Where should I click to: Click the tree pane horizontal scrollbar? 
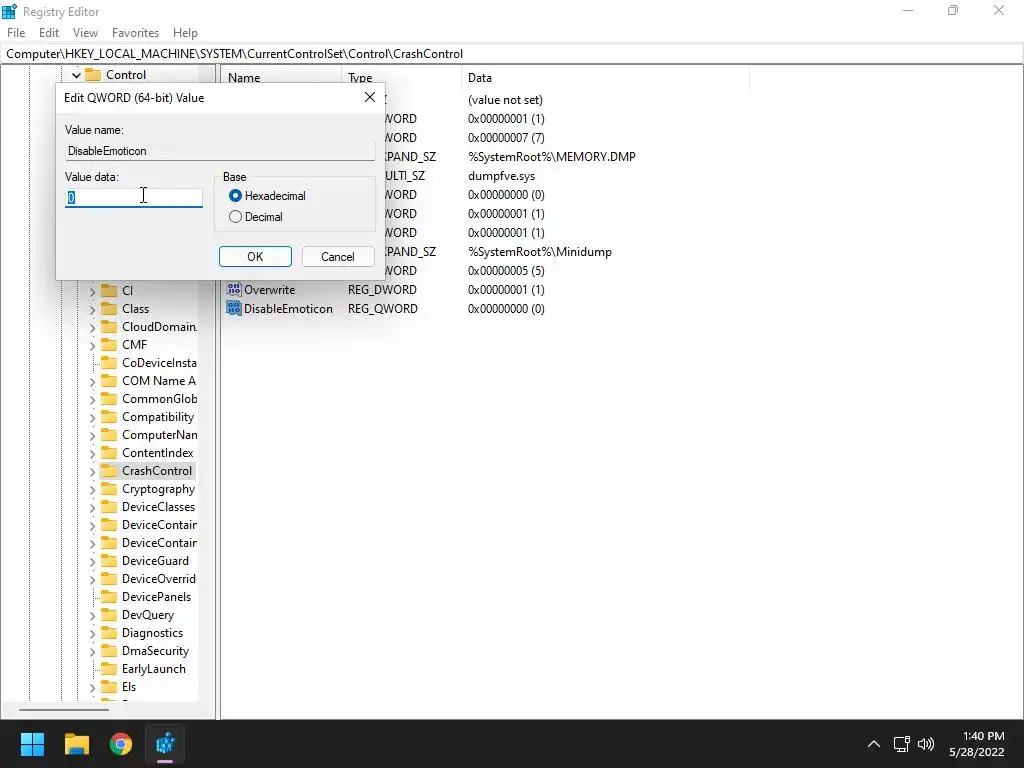pos(64,709)
